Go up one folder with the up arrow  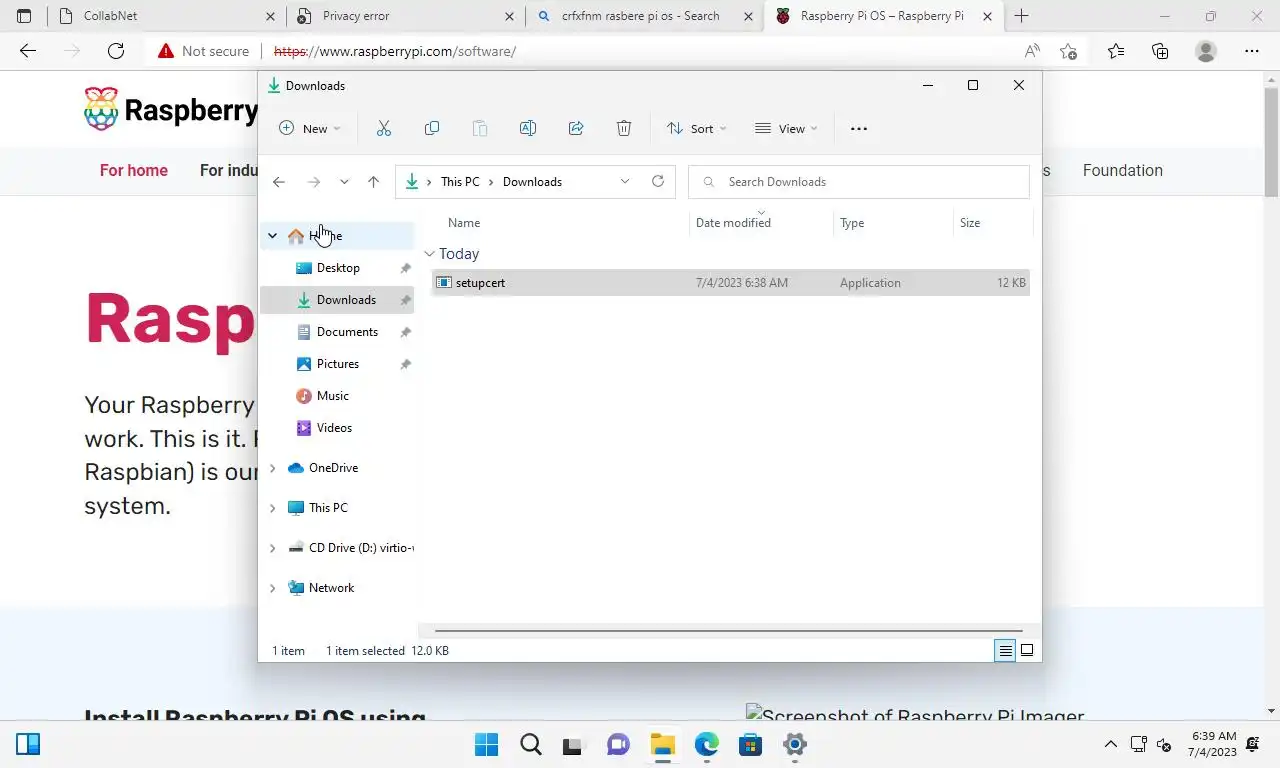pos(373,181)
